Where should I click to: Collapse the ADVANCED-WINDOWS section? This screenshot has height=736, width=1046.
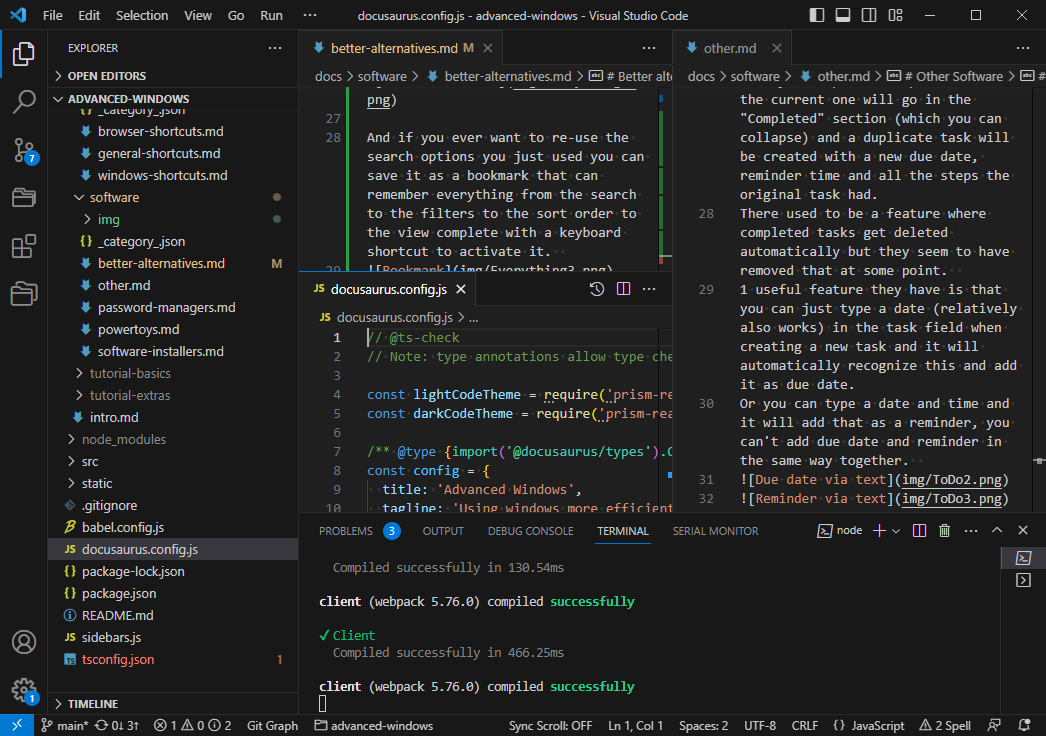click(x=173, y=99)
